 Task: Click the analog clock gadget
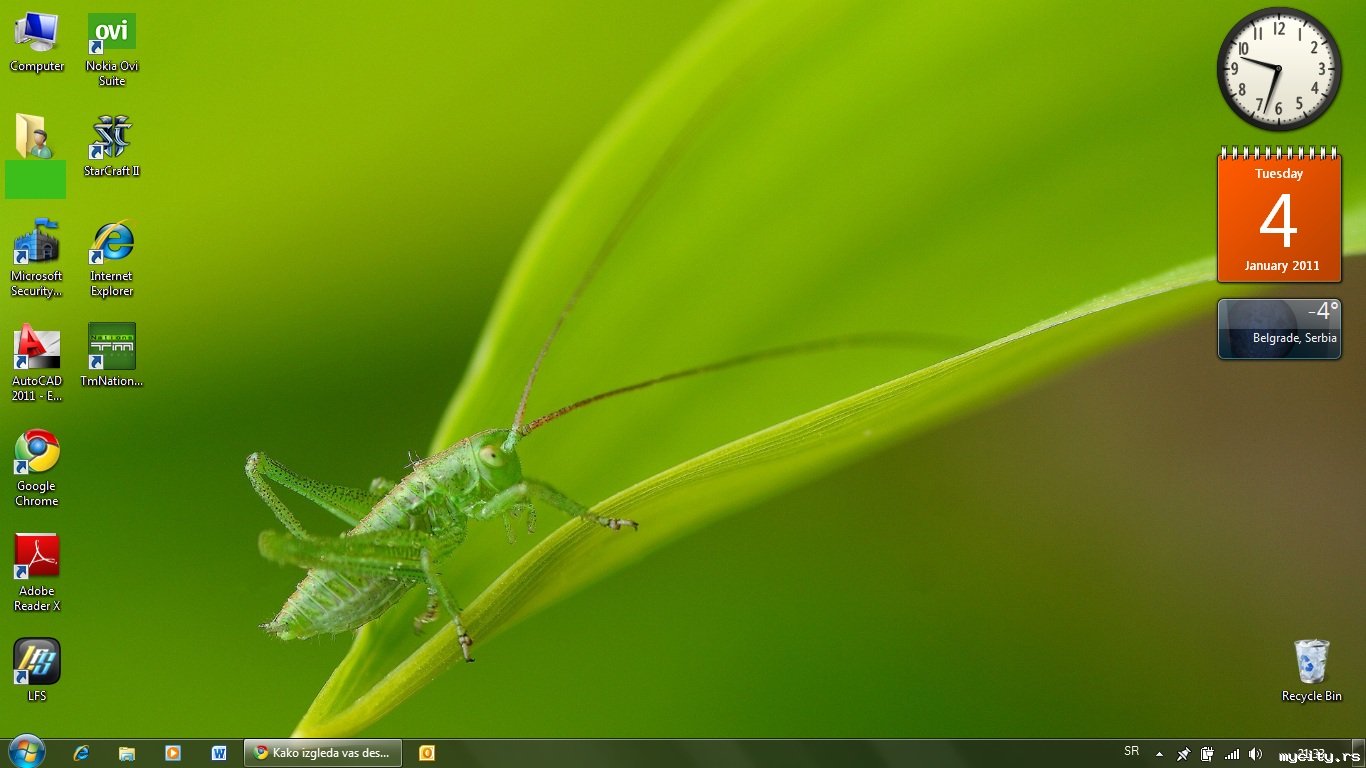click(1279, 69)
